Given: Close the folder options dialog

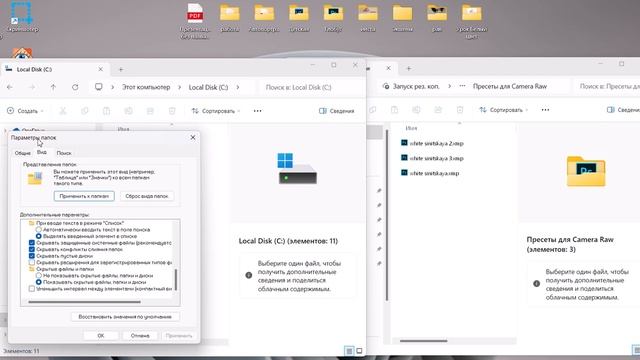Looking at the screenshot, I should pyautogui.click(x=193, y=138).
